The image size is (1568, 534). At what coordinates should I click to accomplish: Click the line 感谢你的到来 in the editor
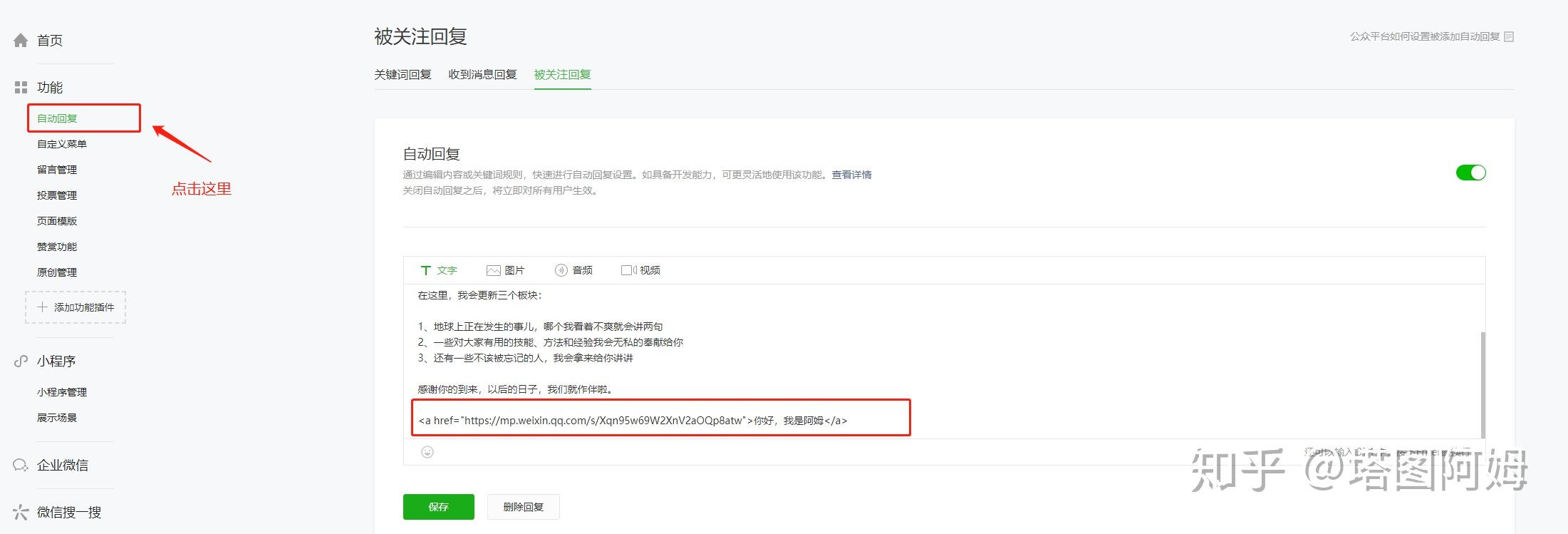(516, 389)
